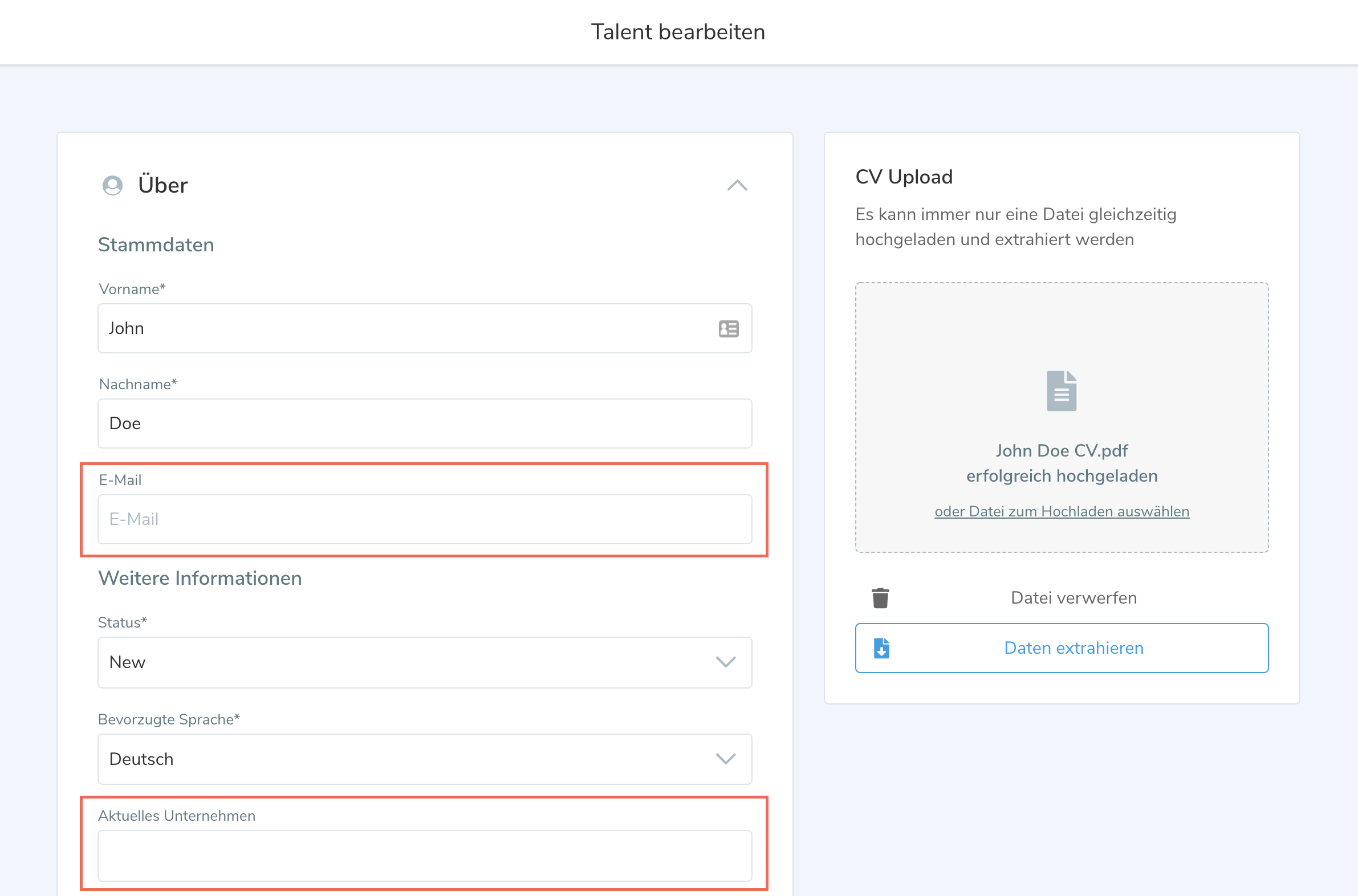This screenshot has height=896, width=1358.
Task: Open the Status dropdown showing New
Action: coord(400,662)
